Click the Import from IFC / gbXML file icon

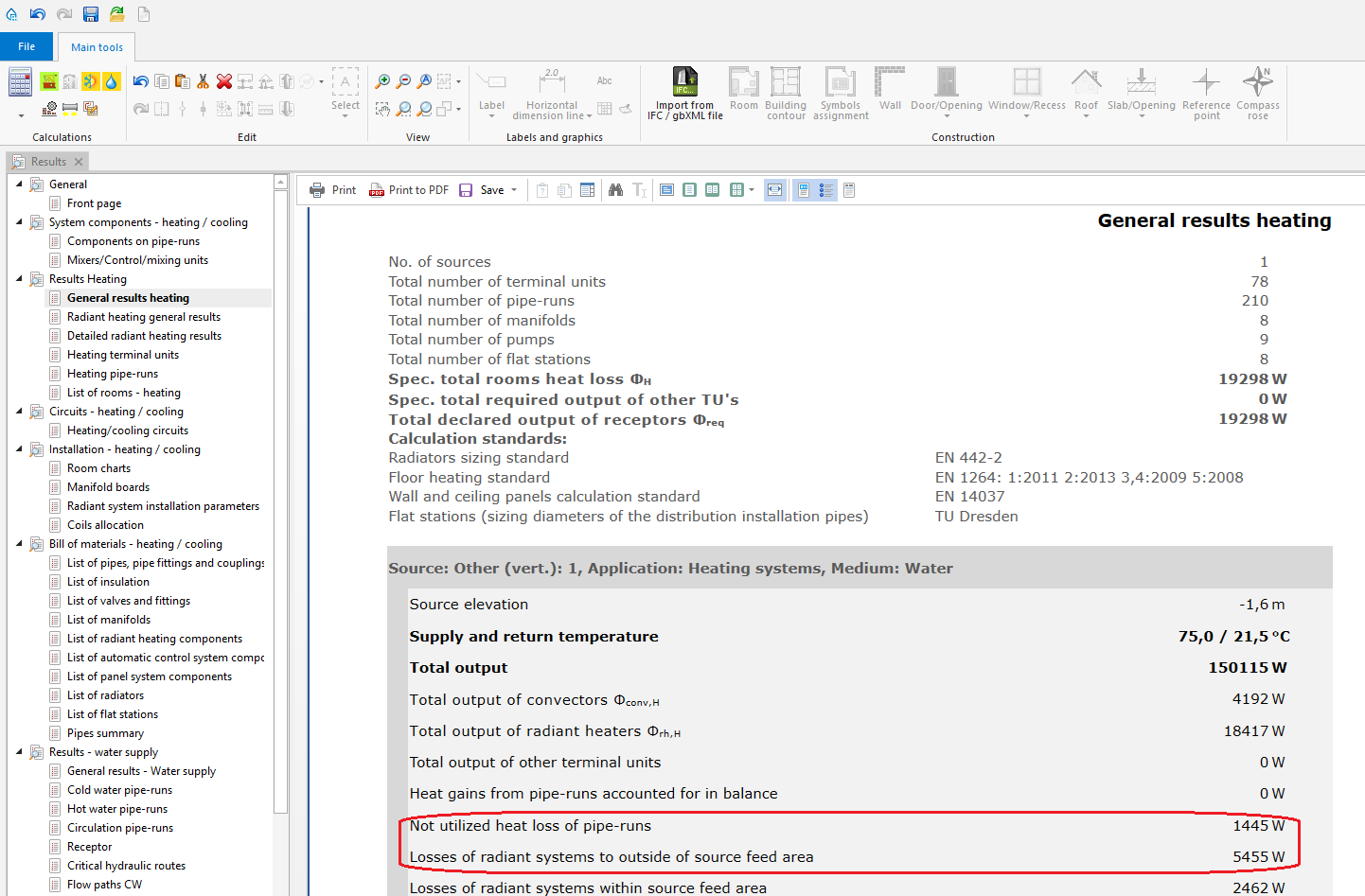(684, 83)
